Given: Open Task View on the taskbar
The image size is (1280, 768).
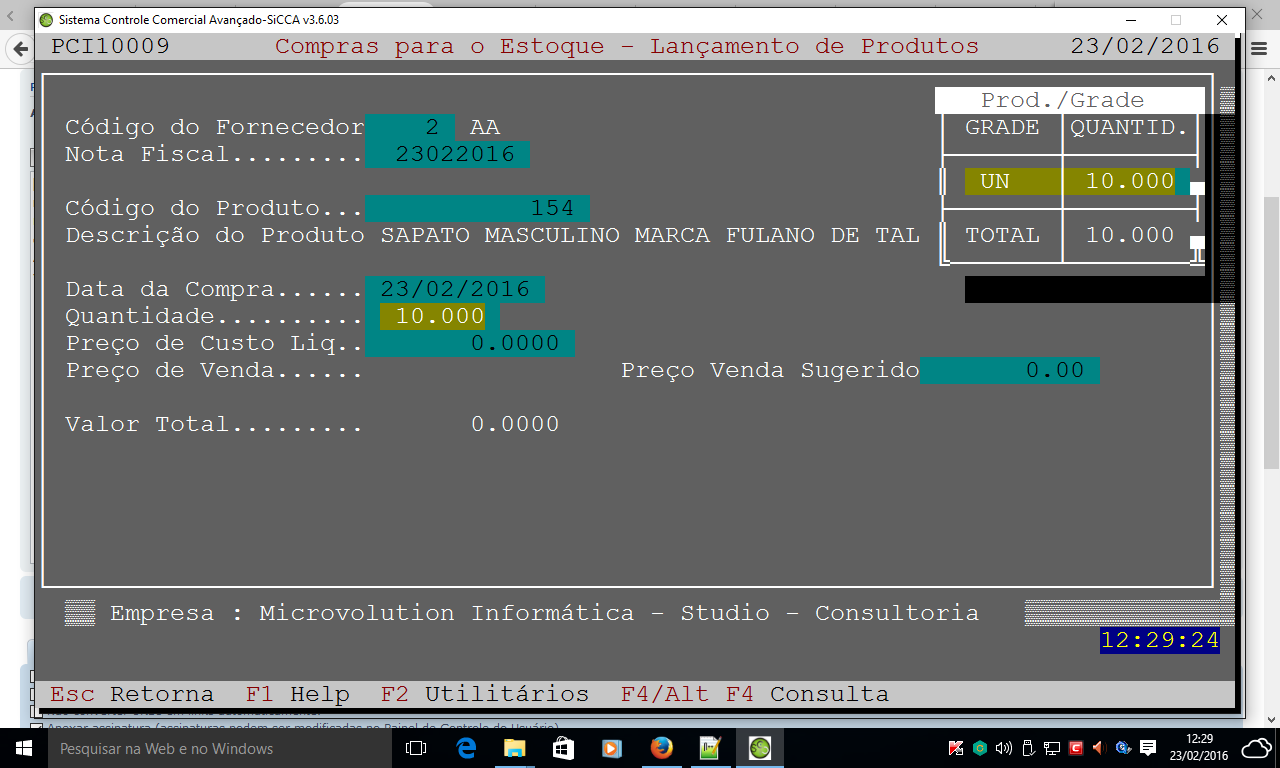Looking at the screenshot, I should pyautogui.click(x=416, y=748).
